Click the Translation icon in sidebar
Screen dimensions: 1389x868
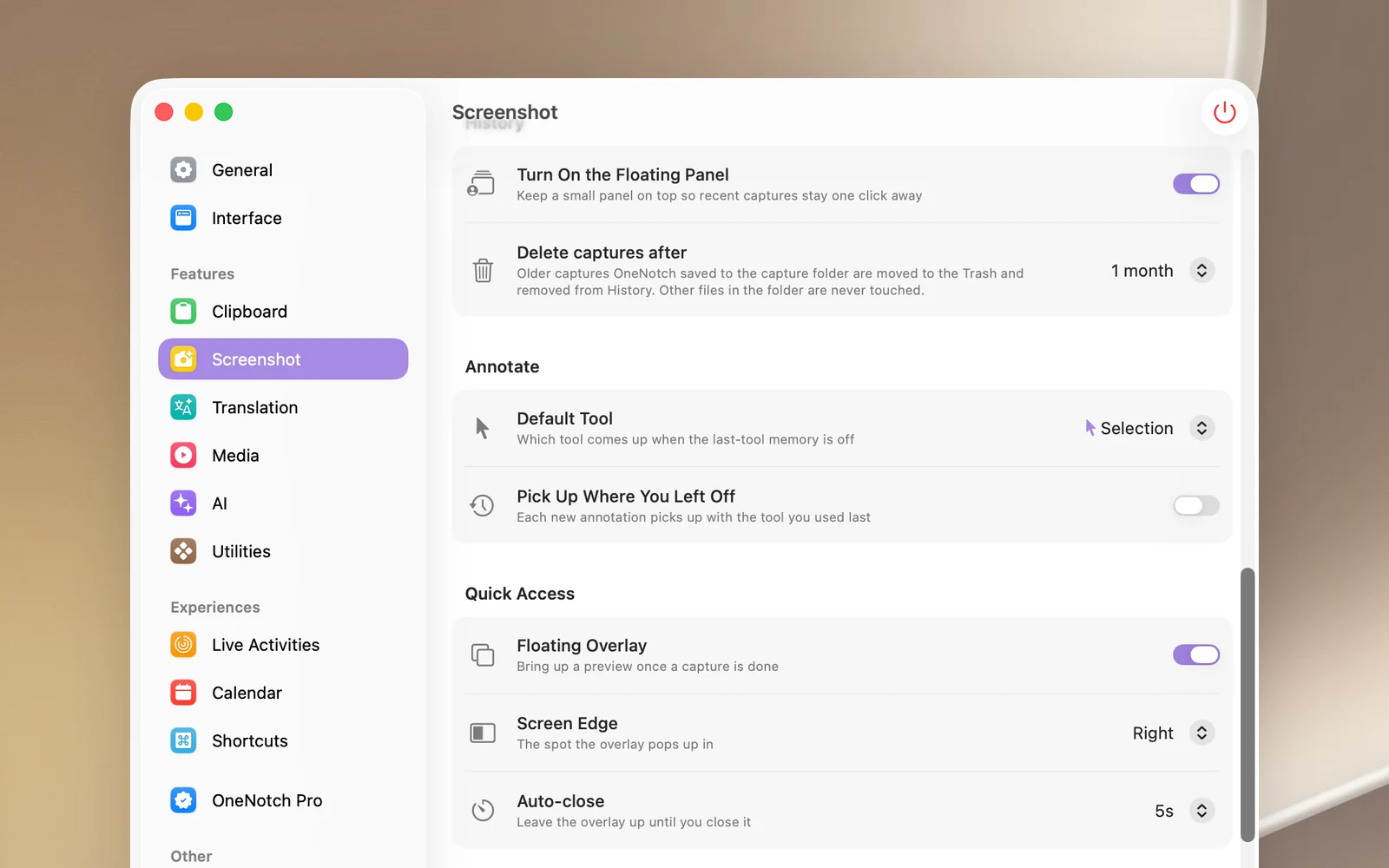pos(183,407)
